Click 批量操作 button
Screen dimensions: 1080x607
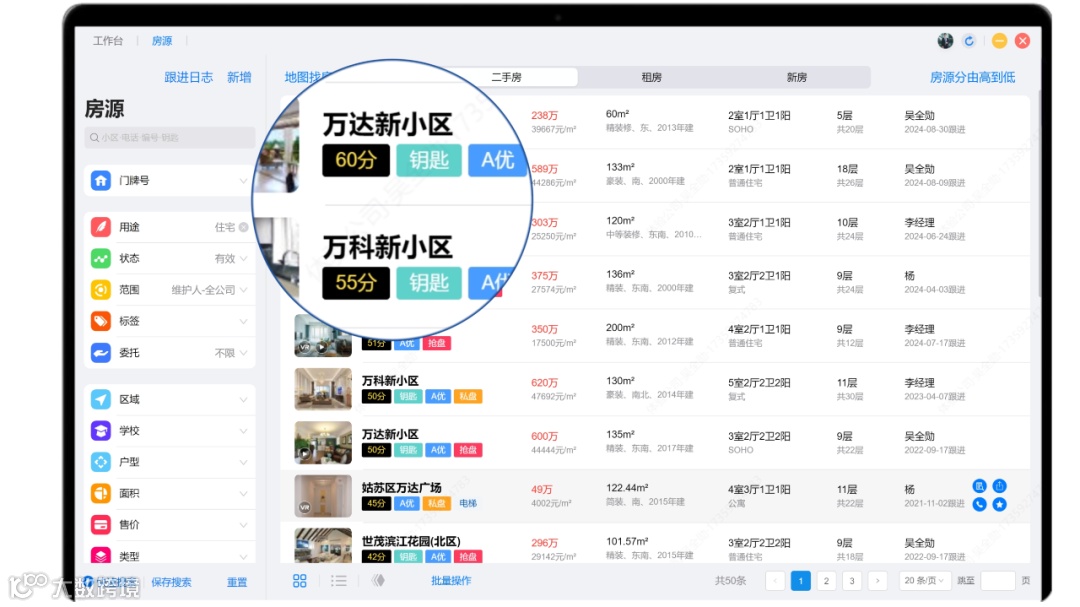(451, 581)
